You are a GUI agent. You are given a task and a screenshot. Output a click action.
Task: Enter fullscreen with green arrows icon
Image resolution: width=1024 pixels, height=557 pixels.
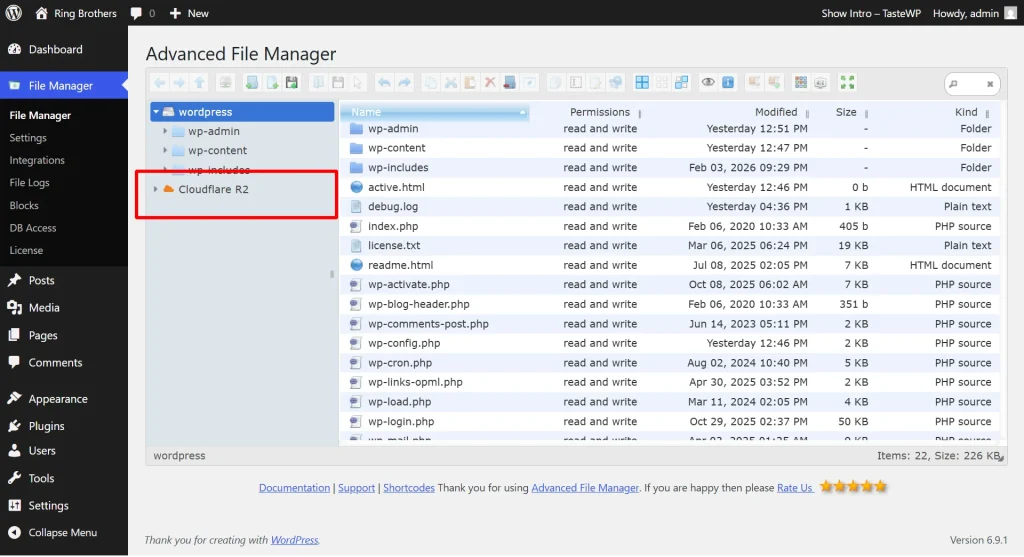point(847,82)
